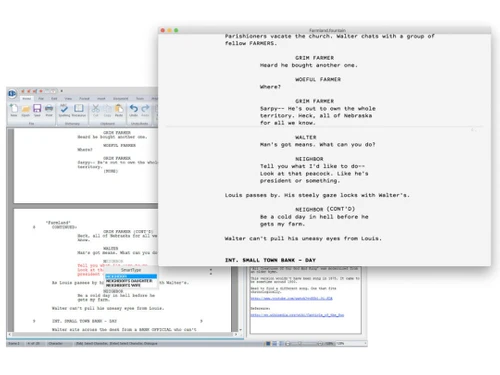
Task: Click the NEIGHBOR (CONT'D) line in the Fountain window
Action: coord(325,209)
